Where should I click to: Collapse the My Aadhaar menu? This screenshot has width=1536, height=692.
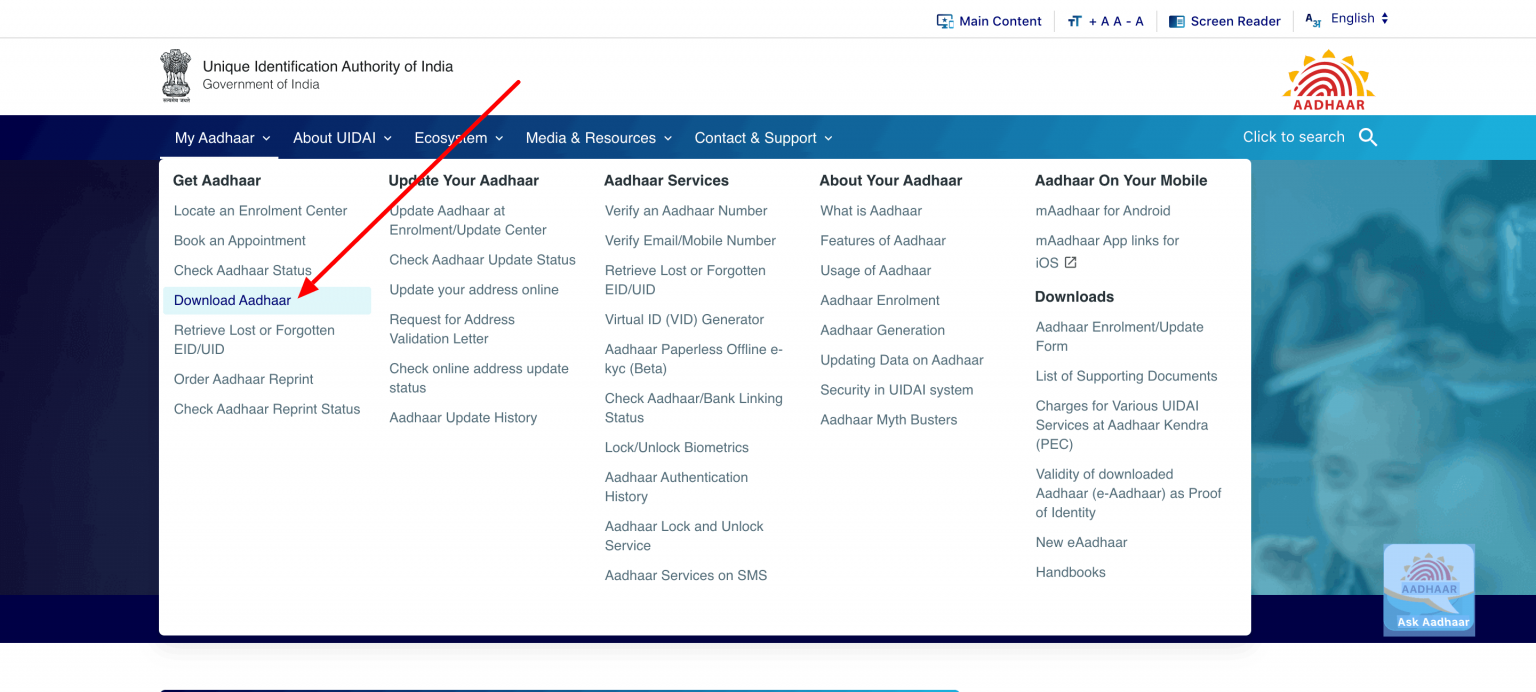click(x=222, y=138)
